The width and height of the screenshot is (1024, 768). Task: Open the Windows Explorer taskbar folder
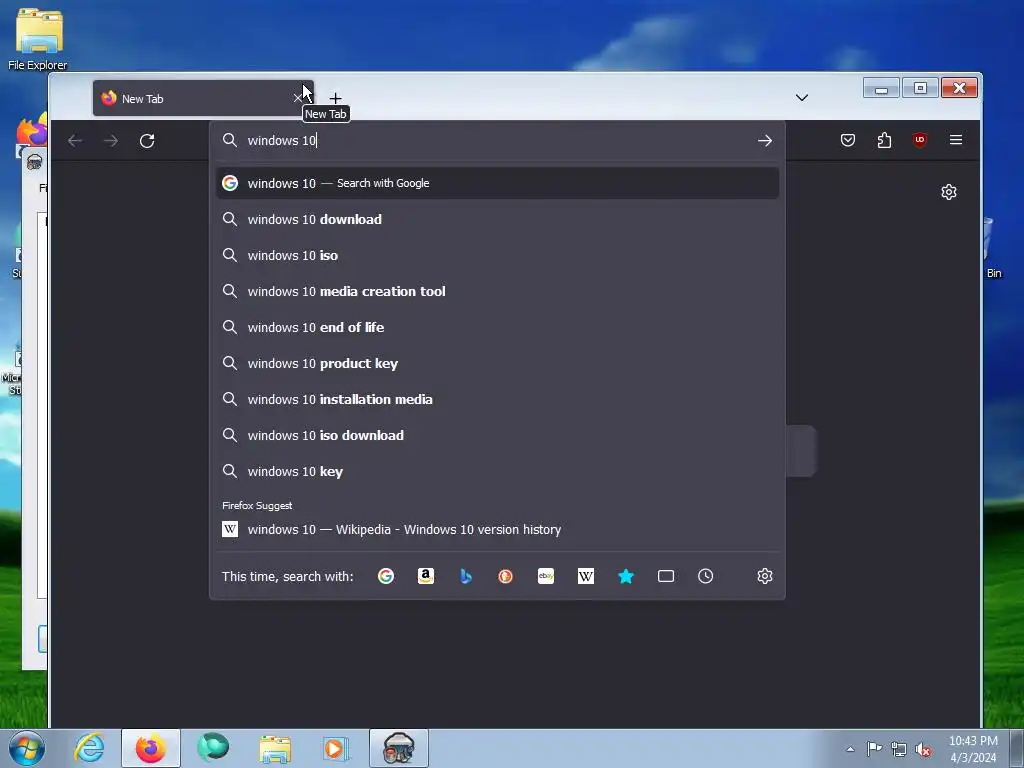(x=275, y=748)
